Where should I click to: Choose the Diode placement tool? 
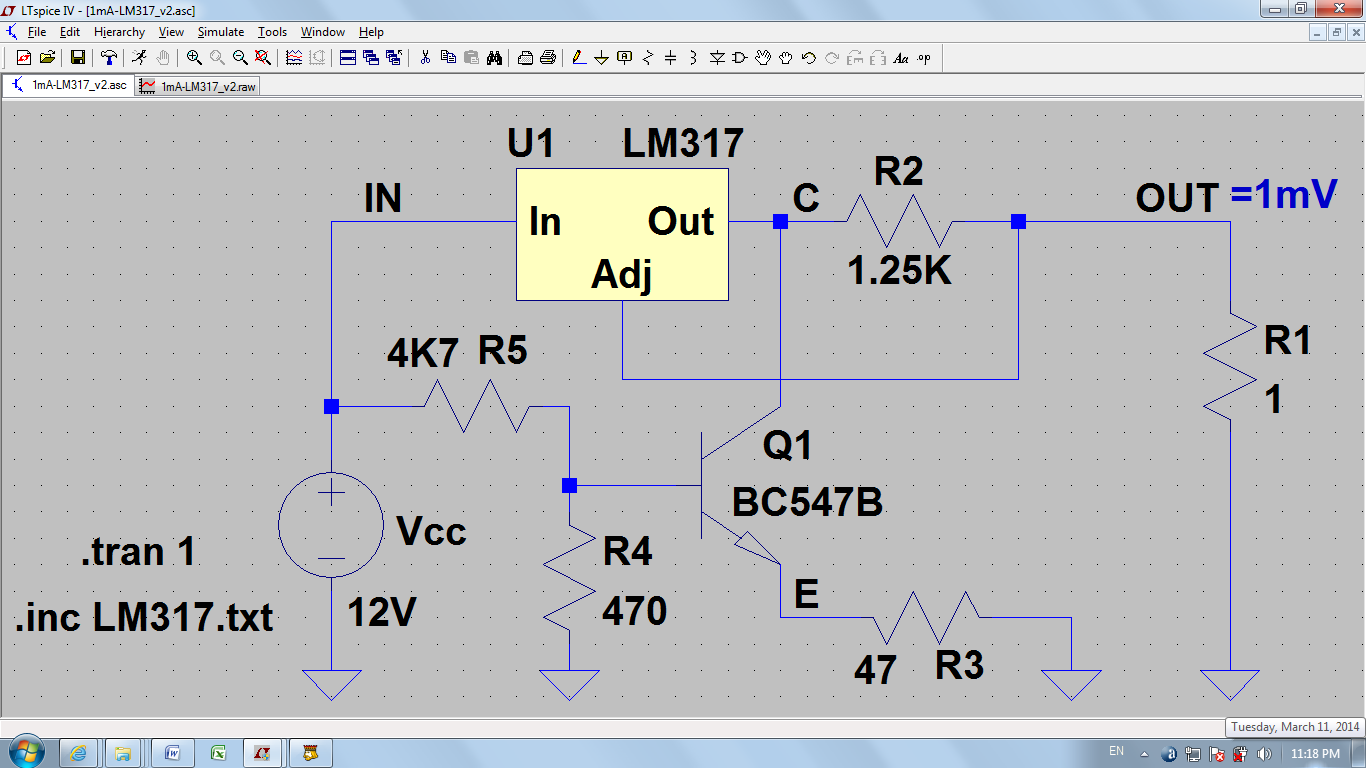click(x=717, y=58)
